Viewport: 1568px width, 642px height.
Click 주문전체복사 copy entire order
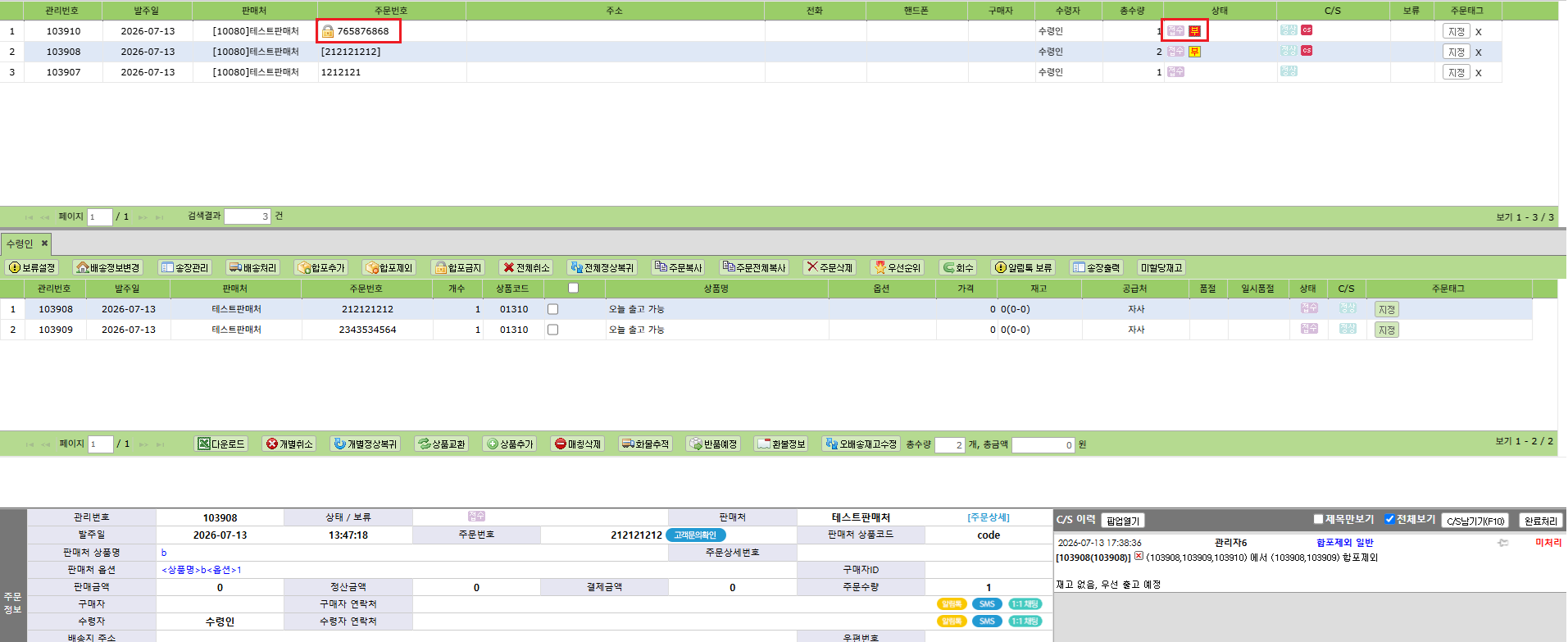[x=754, y=267]
